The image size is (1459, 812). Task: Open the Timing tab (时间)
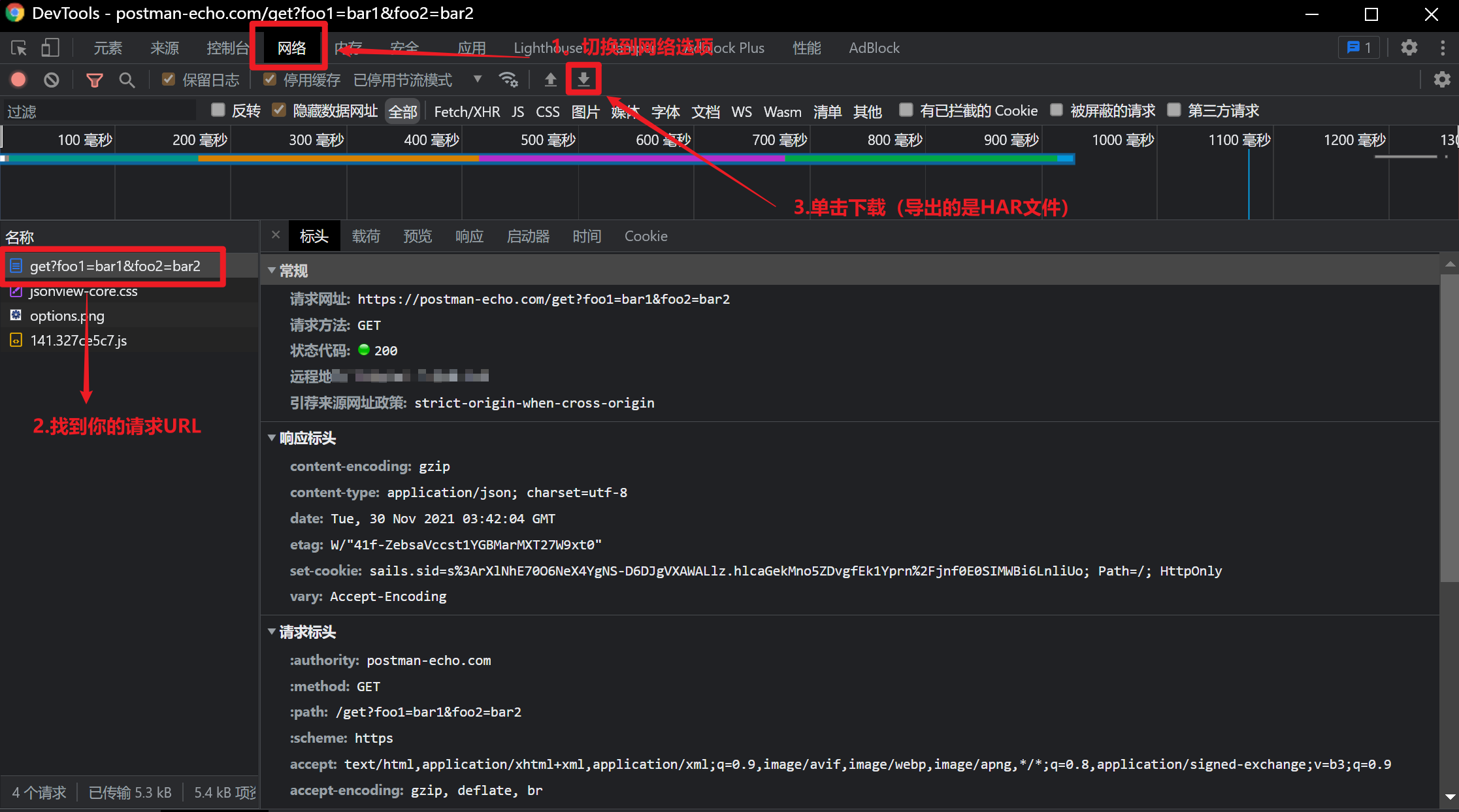[x=587, y=236]
